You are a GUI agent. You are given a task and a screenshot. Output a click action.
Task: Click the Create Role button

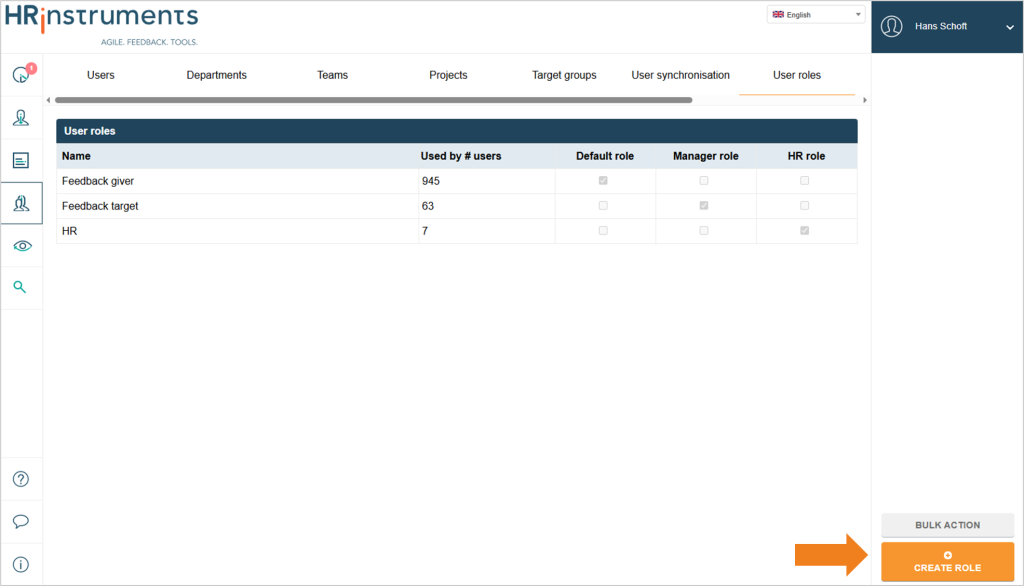948,562
